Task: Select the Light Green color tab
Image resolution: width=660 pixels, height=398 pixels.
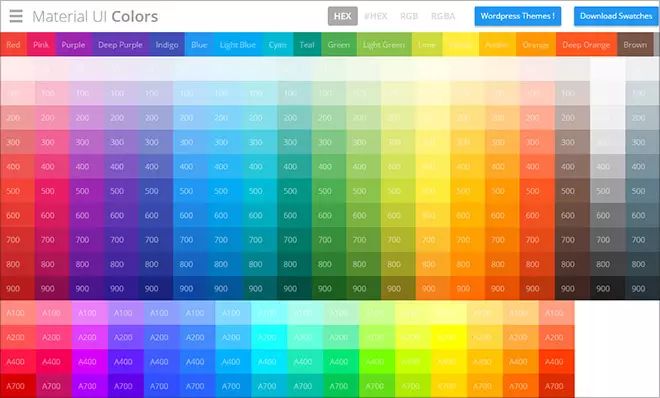Action: (x=384, y=45)
